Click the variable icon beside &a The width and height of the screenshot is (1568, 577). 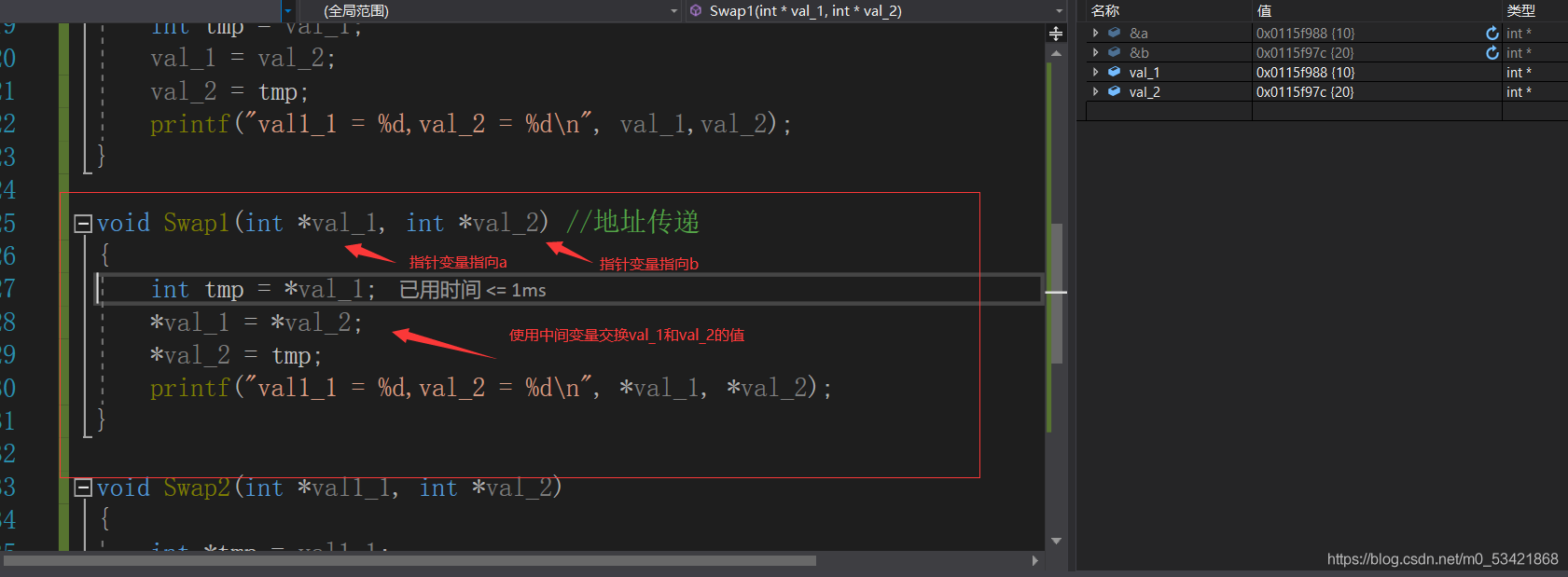click(x=1114, y=33)
